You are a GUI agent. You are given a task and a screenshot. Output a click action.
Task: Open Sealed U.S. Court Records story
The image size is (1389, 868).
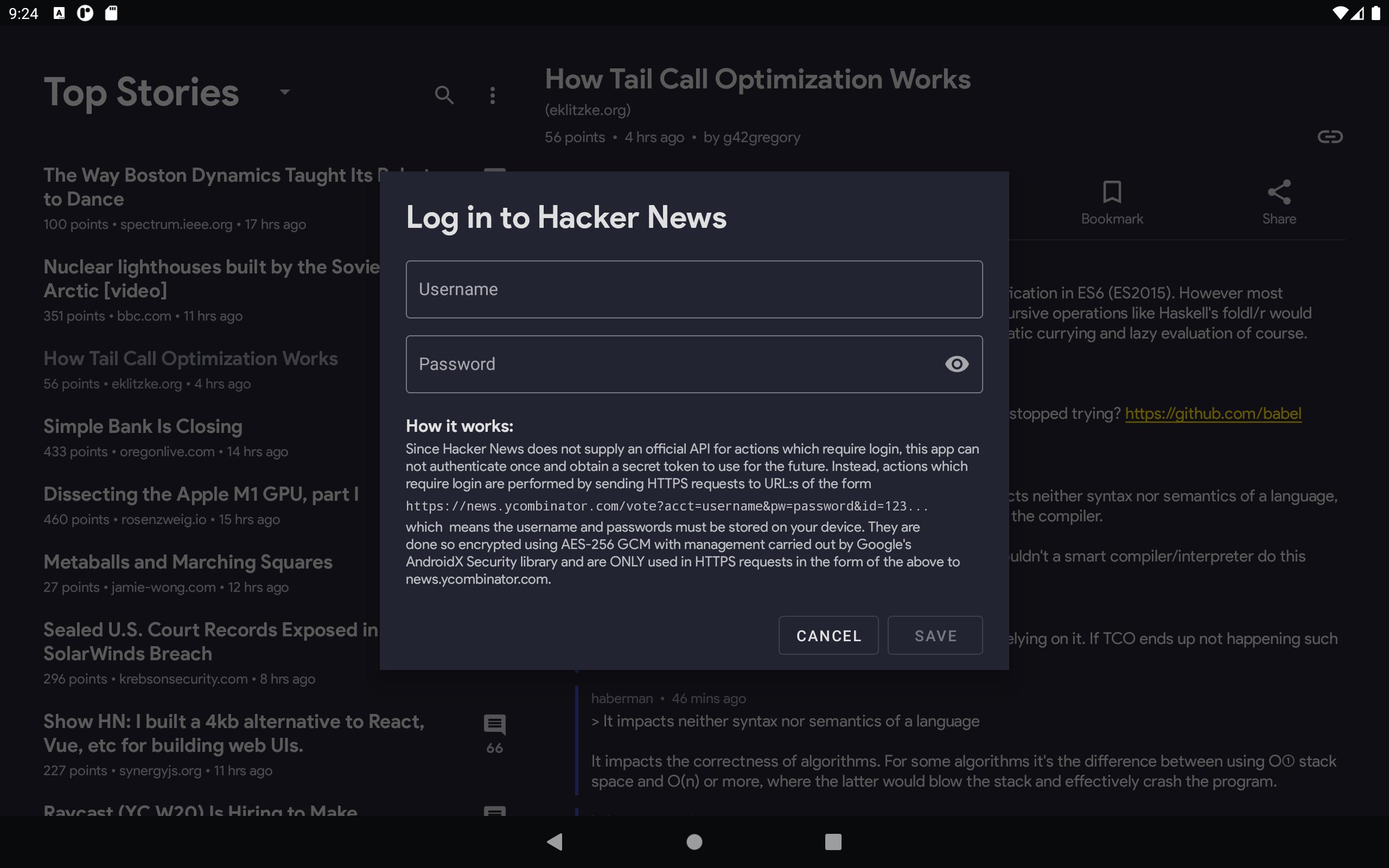(212, 653)
